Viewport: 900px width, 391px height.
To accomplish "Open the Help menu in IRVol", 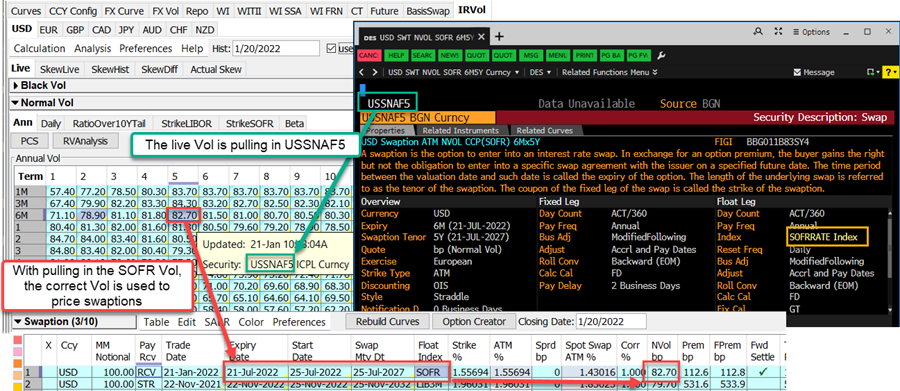I will coord(192,48).
